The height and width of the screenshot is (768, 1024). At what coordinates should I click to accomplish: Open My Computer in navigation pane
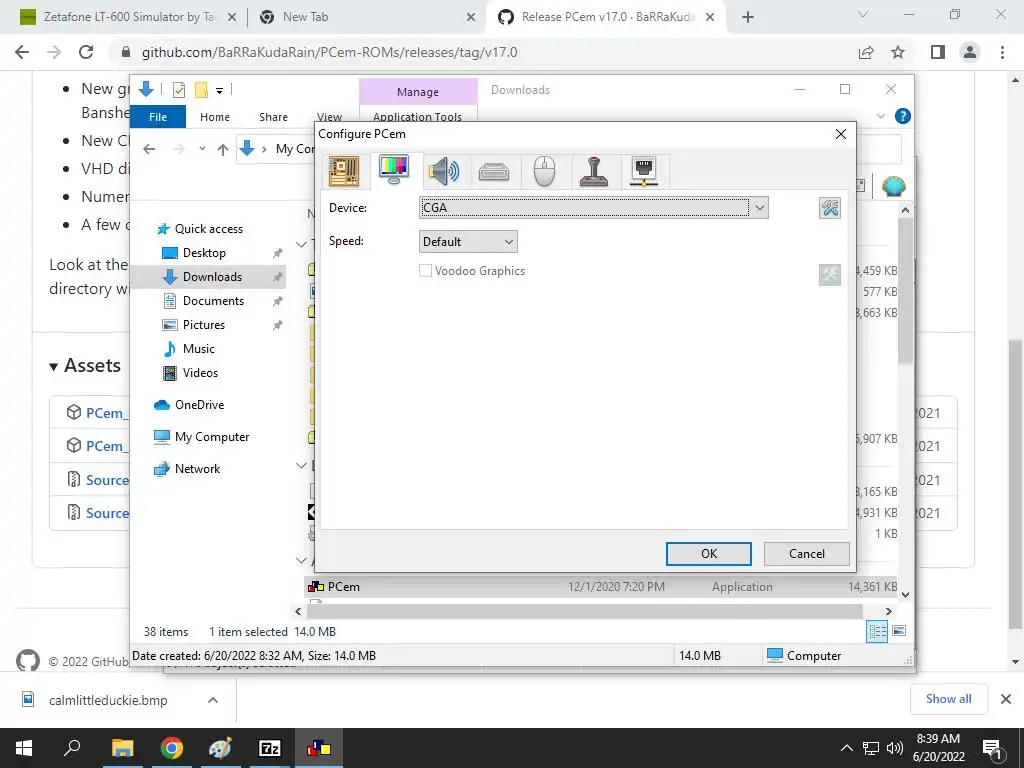[212, 437]
